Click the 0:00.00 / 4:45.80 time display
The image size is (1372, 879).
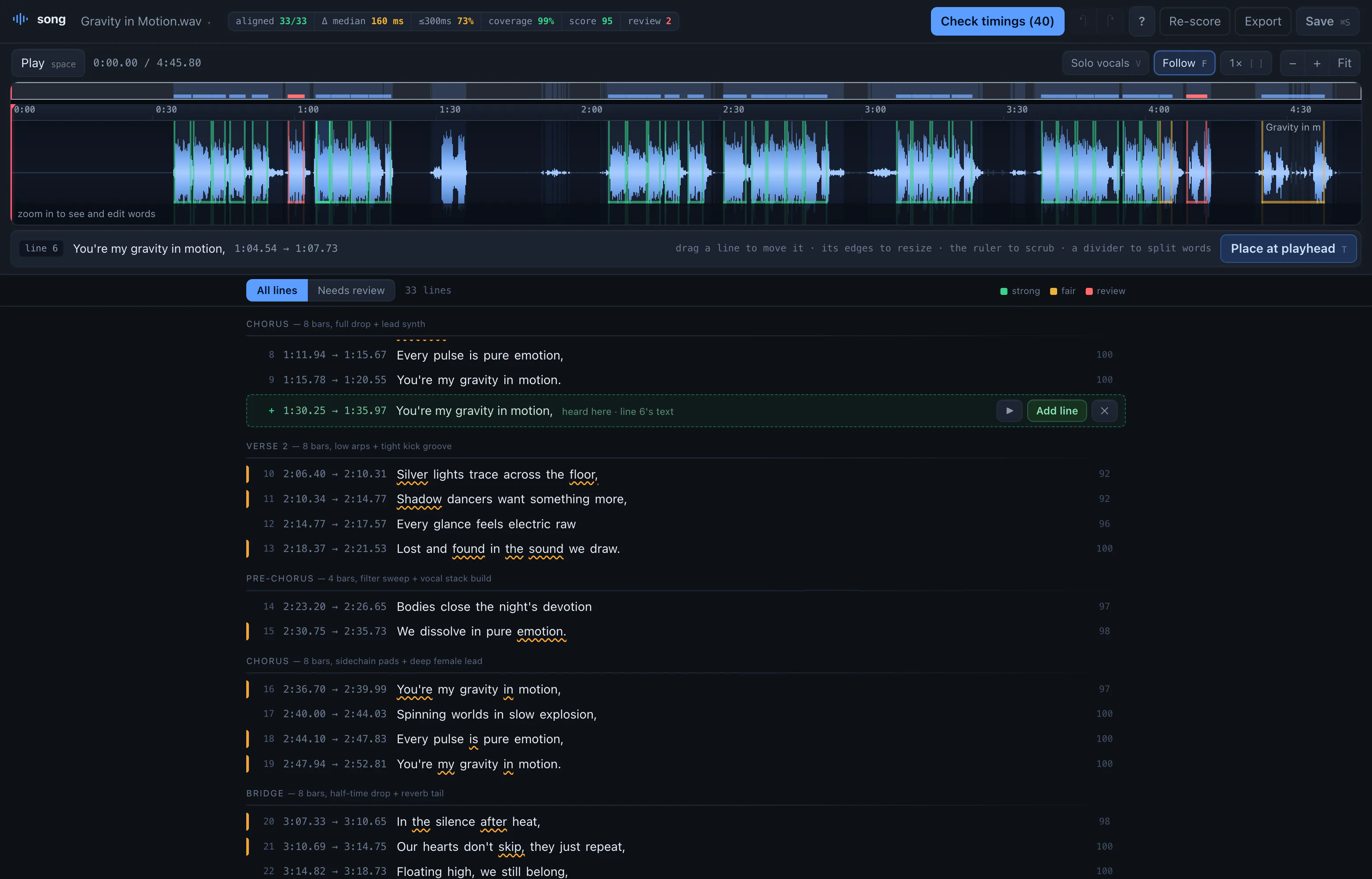tap(147, 63)
